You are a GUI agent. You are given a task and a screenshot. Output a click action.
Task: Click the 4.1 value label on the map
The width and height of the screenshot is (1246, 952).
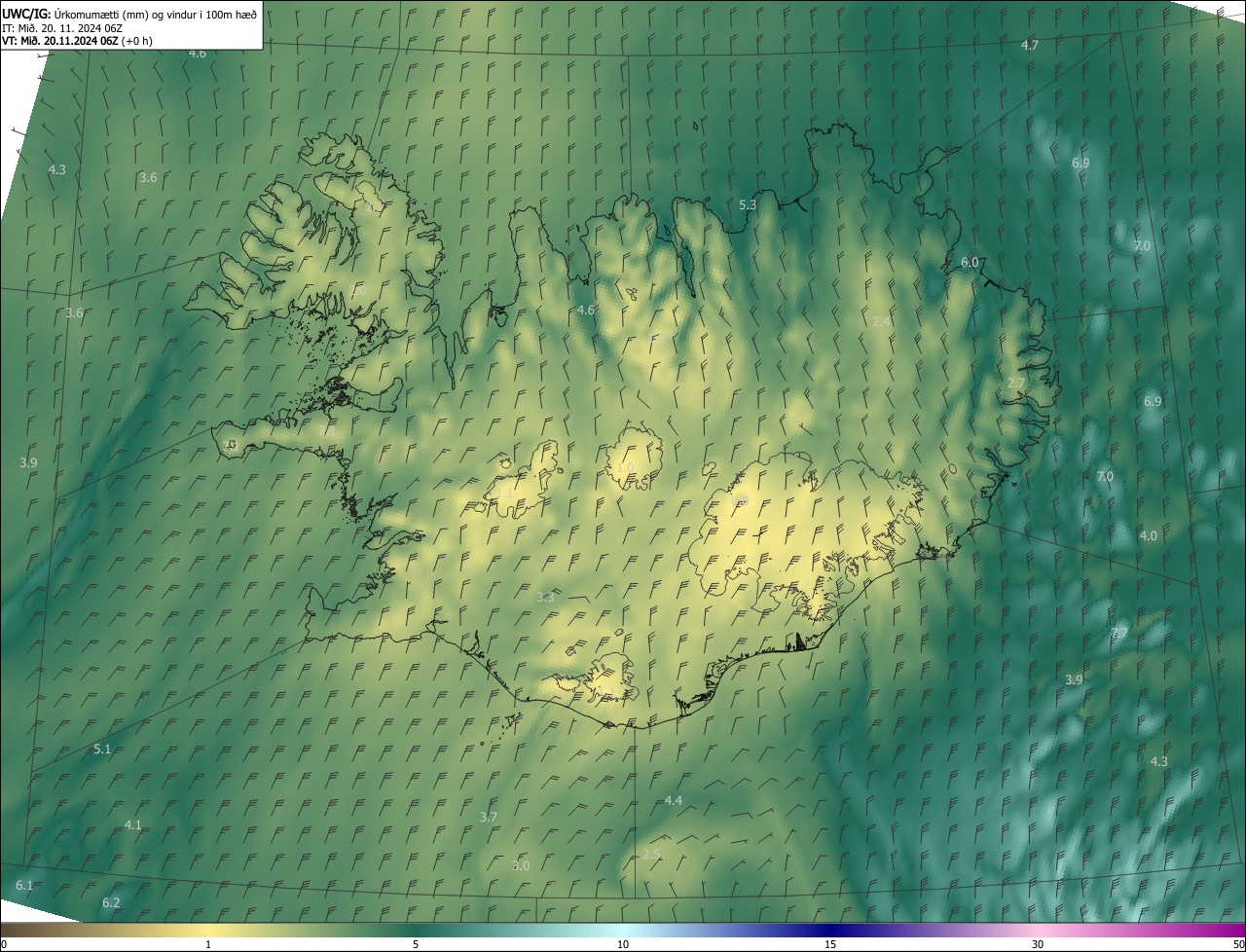pos(133,825)
